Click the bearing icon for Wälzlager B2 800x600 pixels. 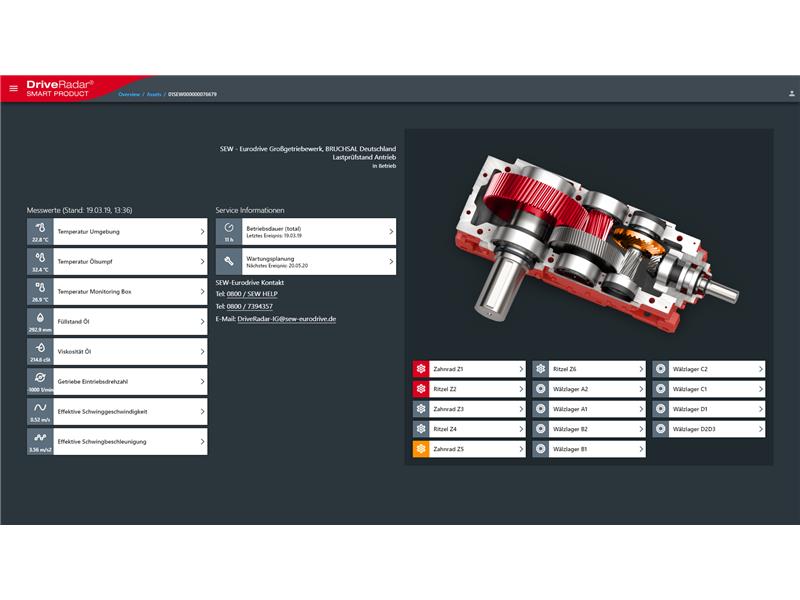coord(541,429)
